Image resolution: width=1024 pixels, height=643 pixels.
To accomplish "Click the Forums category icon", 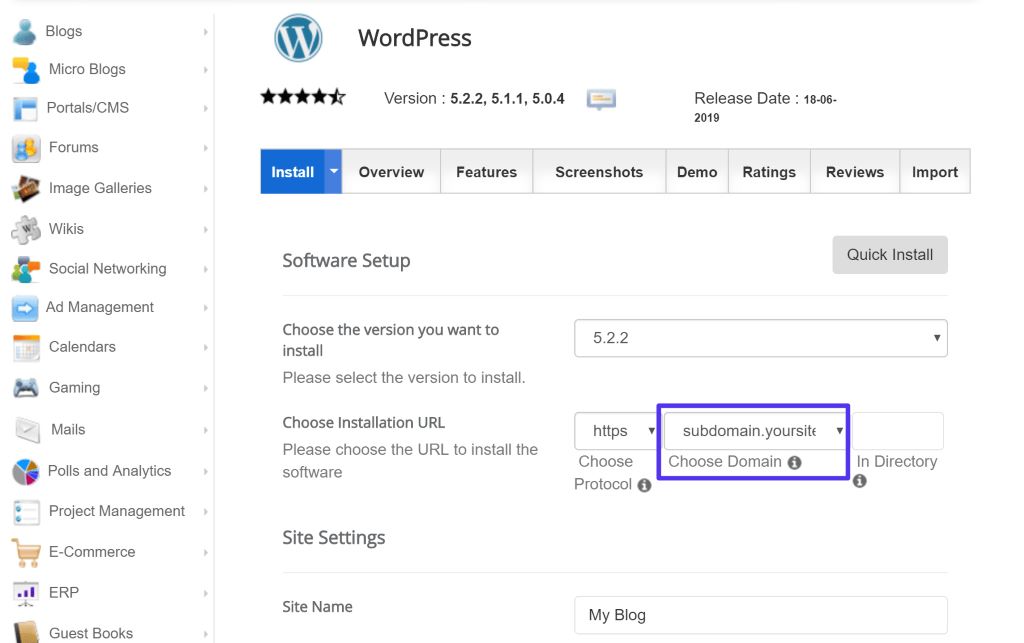I will point(26,148).
